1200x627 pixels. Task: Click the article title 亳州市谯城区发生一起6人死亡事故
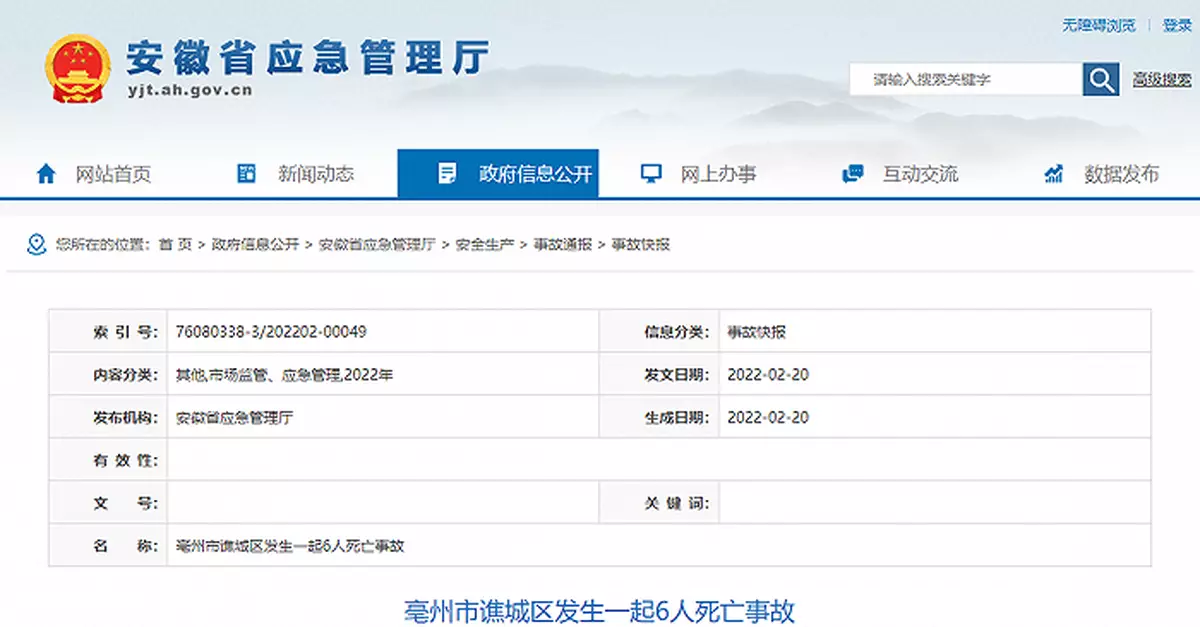pyautogui.click(x=599, y=611)
